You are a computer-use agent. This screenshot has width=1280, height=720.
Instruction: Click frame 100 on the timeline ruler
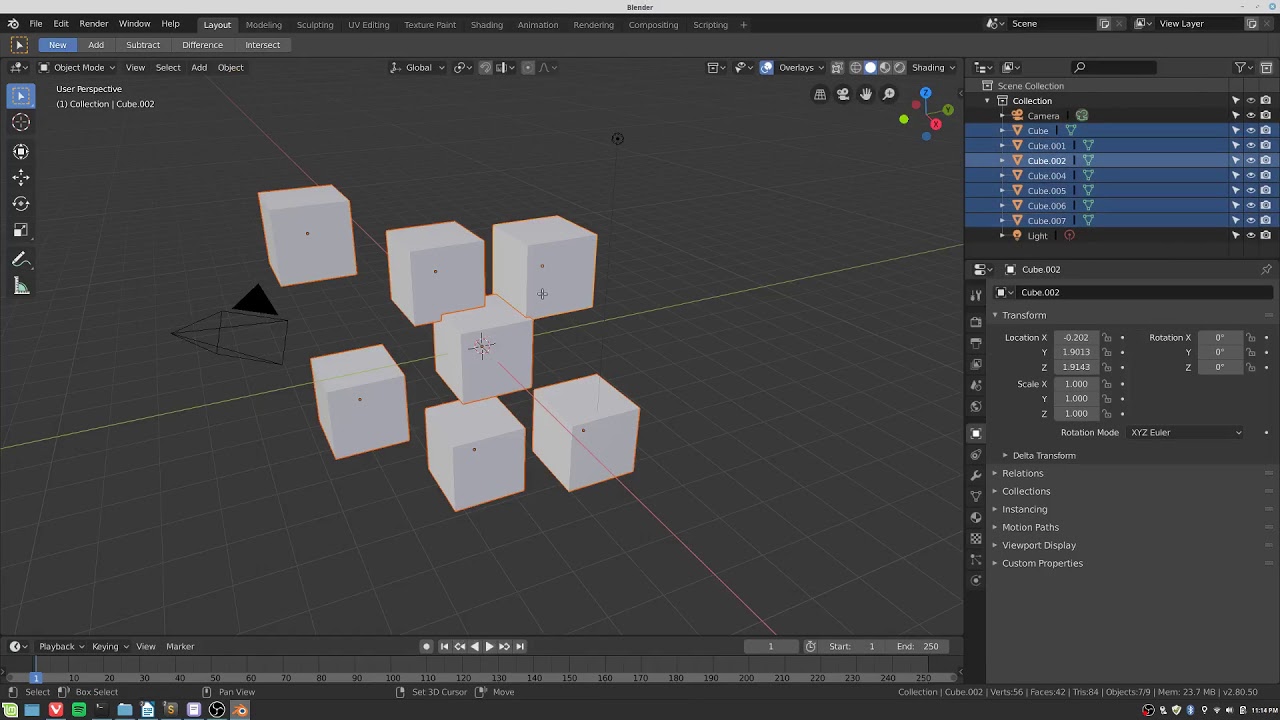[x=392, y=678]
